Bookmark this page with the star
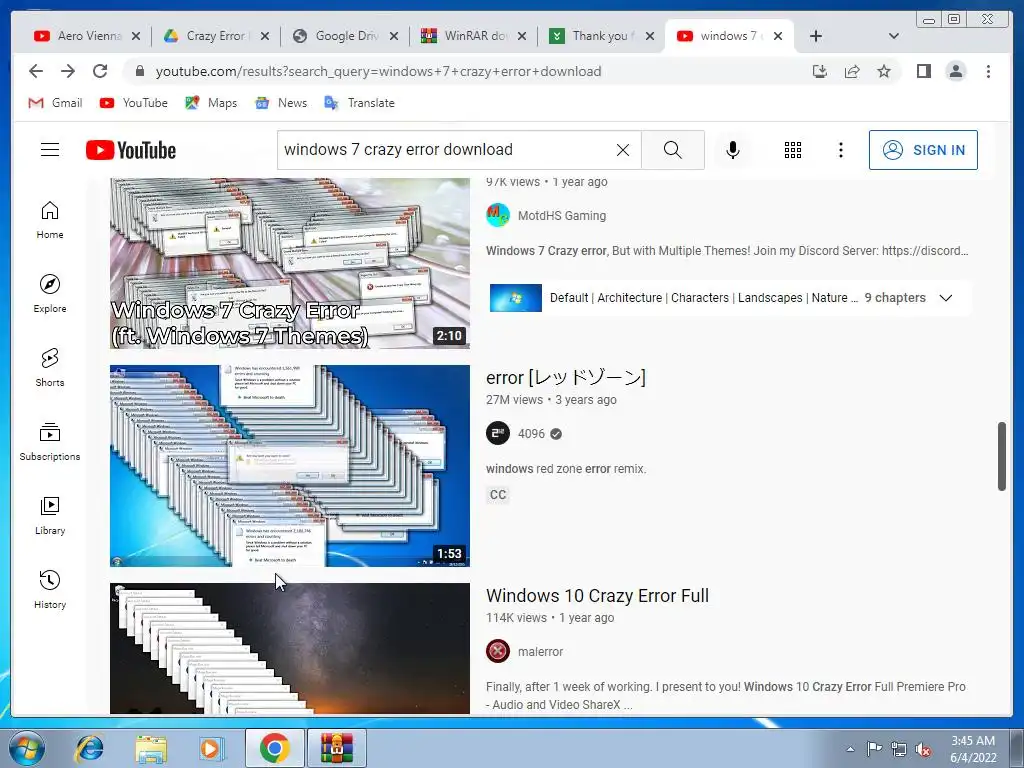This screenshot has width=1024, height=768. point(884,71)
